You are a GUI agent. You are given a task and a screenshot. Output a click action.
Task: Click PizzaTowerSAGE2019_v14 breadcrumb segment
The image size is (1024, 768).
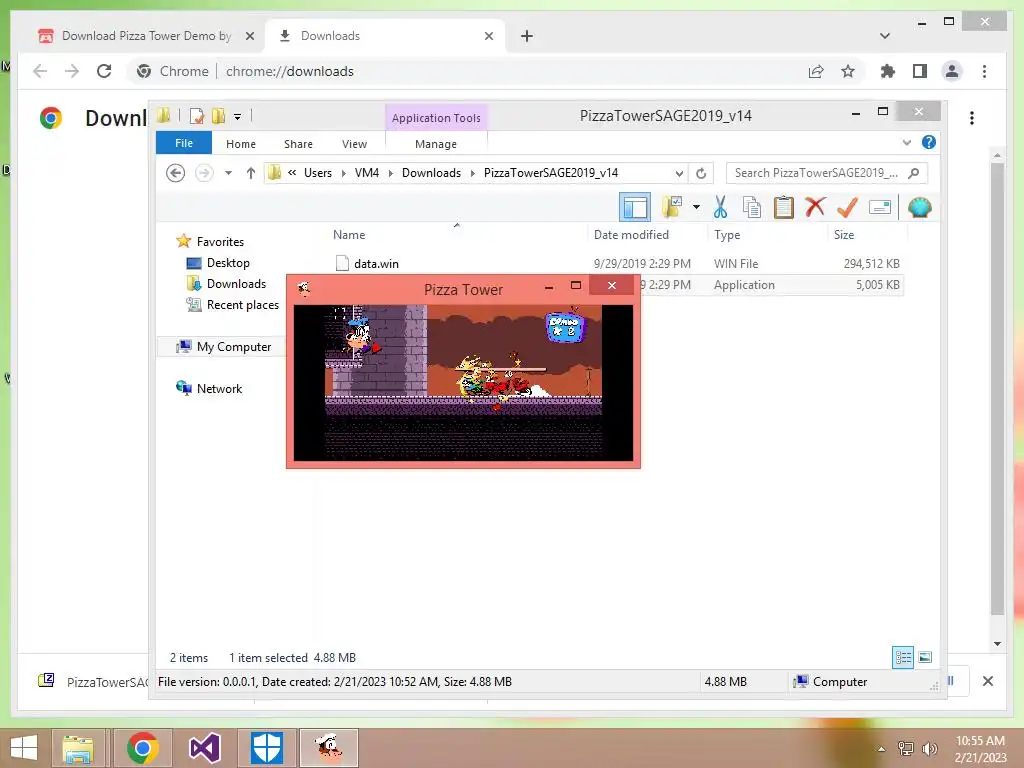coord(551,173)
